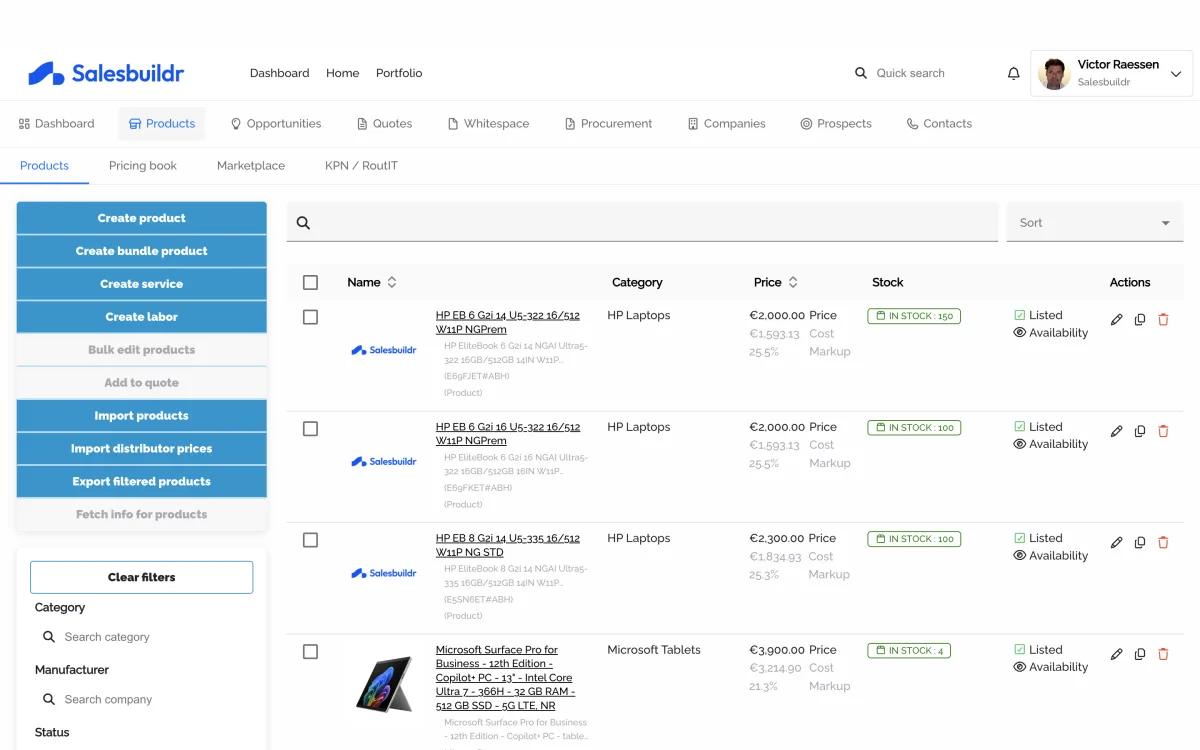Click the Microsoft Surface Pro thumbnail
Viewport: 1200px width, 750px height.
click(x=384, y=684)
